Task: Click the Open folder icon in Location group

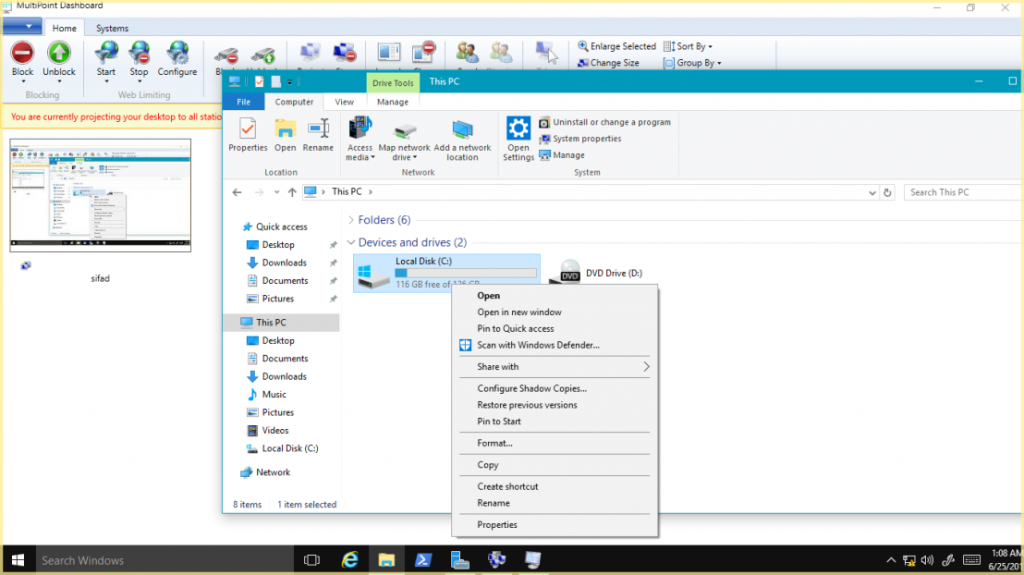Action: (285, 129)
